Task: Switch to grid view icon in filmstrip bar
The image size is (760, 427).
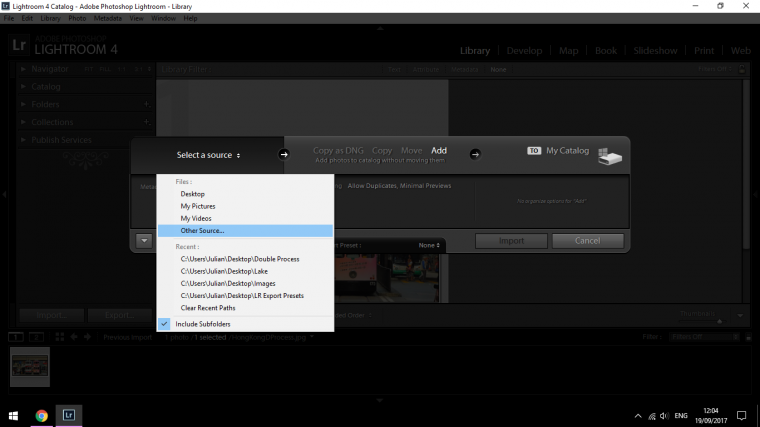Action: 60,337
